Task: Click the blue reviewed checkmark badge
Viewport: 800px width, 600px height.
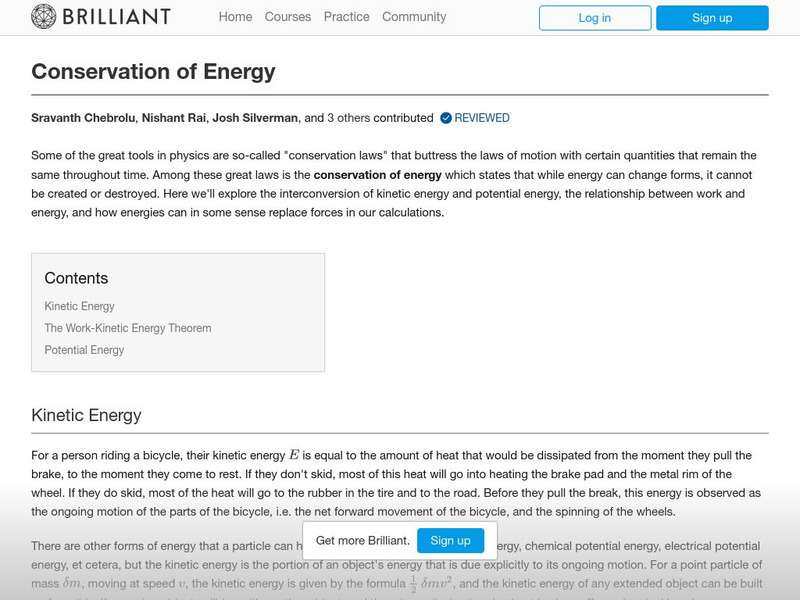Action: (x=445, y=118)
